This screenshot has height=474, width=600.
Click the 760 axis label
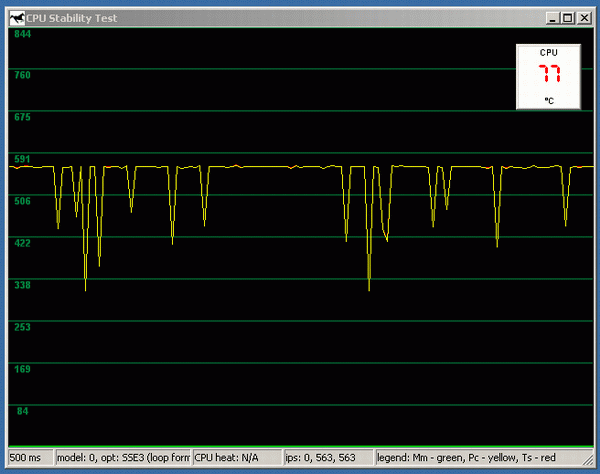22,75
